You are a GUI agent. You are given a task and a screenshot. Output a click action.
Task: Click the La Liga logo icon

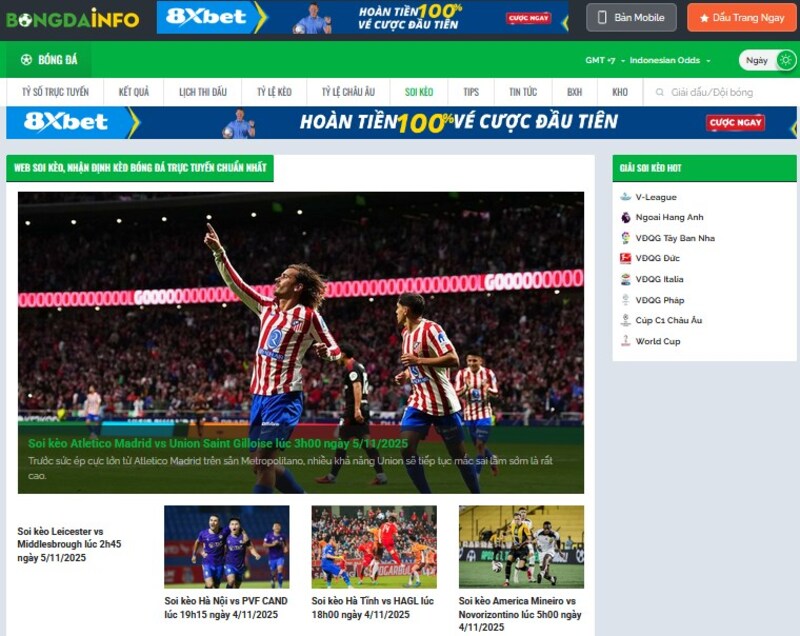pos(626,238)
